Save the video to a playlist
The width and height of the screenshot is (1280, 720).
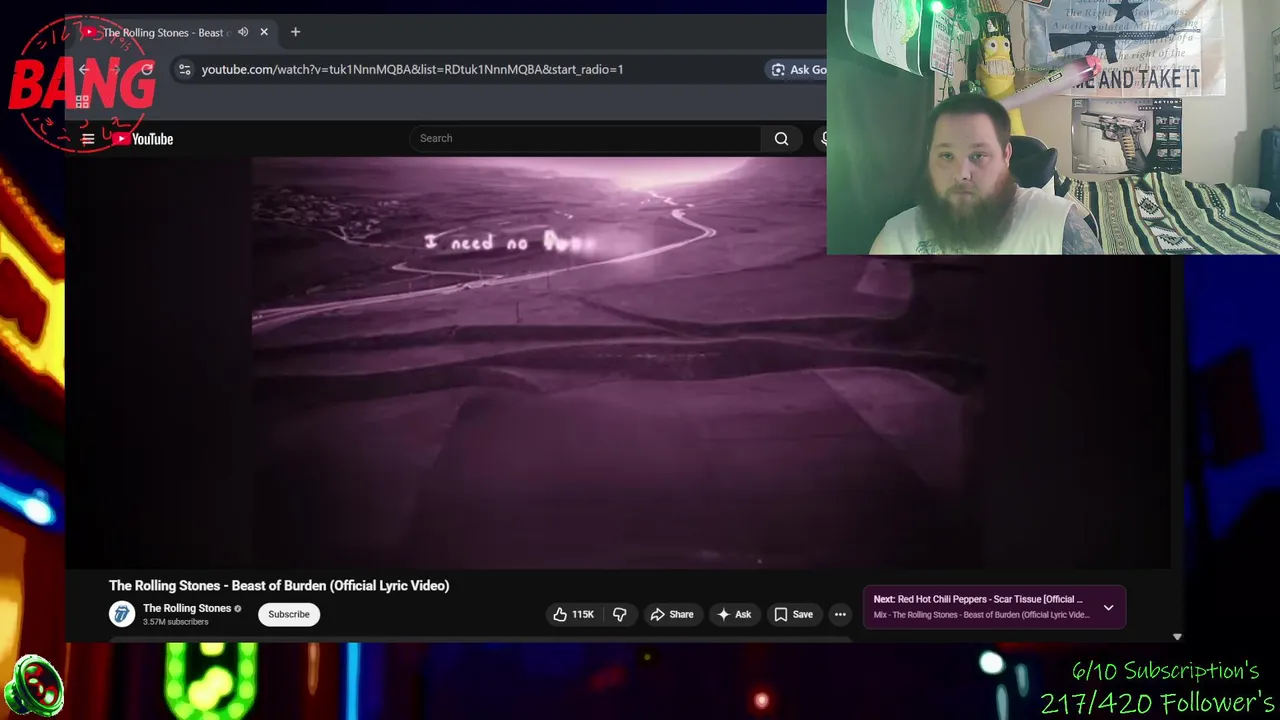point(793,614)
